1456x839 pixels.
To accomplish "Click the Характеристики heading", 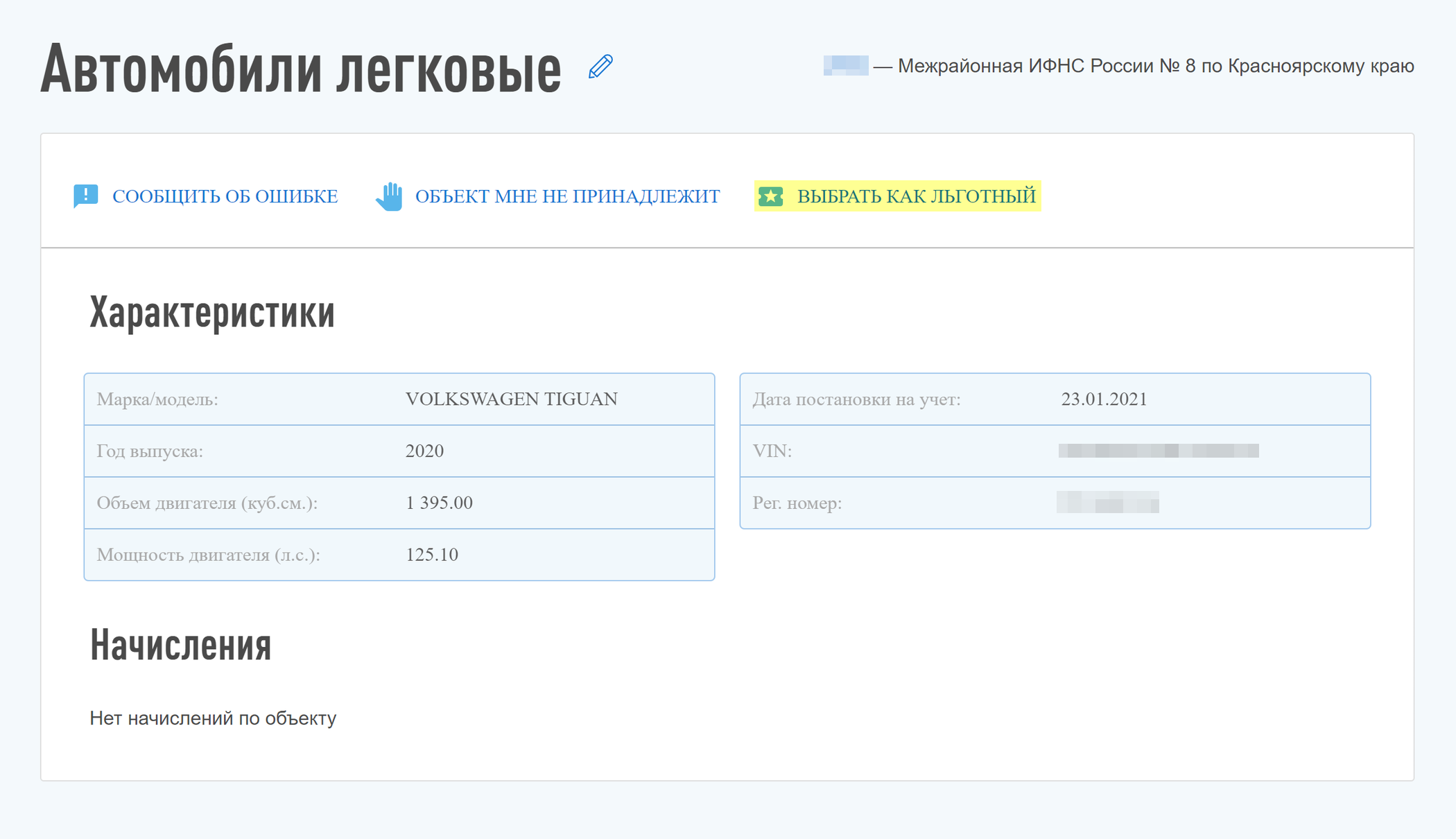I will [x=212, y=312].
